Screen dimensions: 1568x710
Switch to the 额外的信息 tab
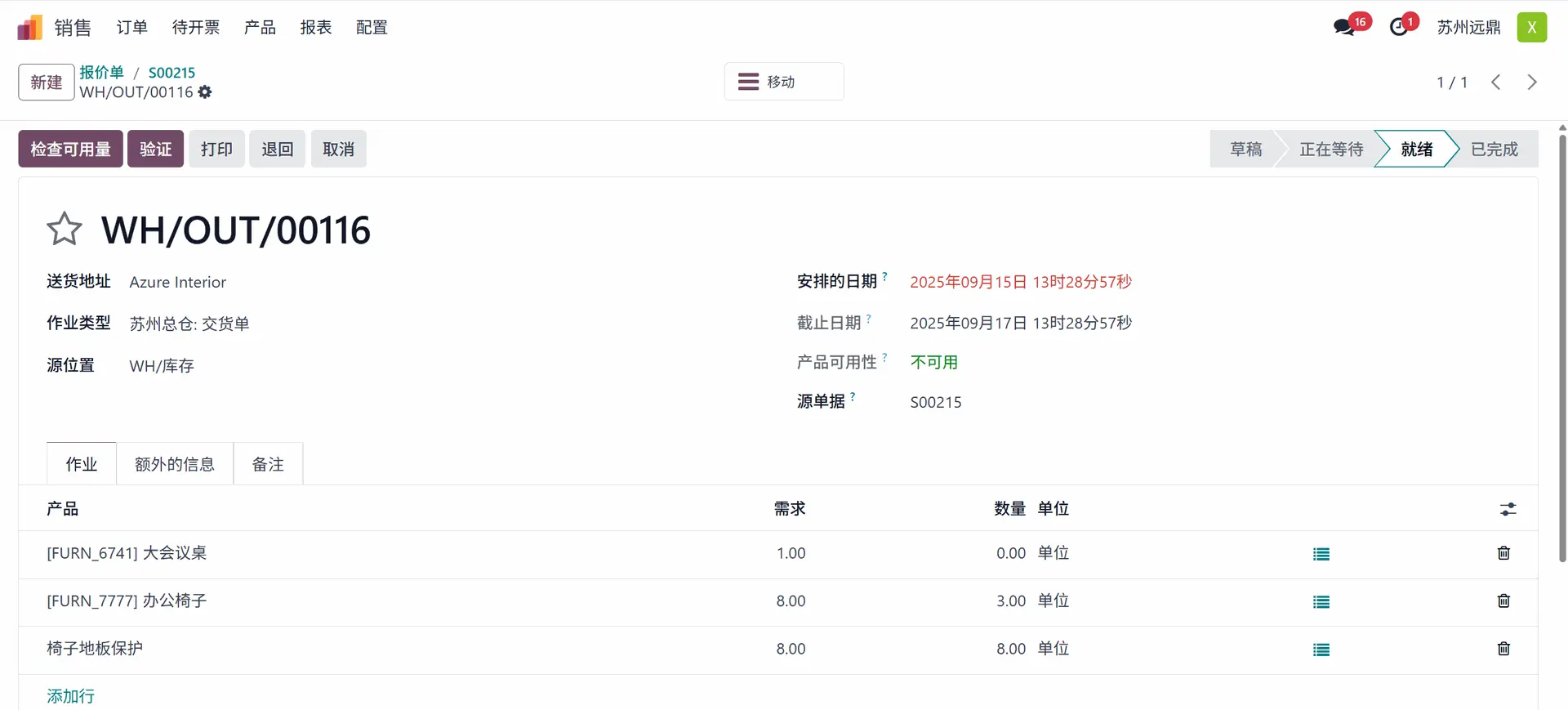tap(175, 464)
